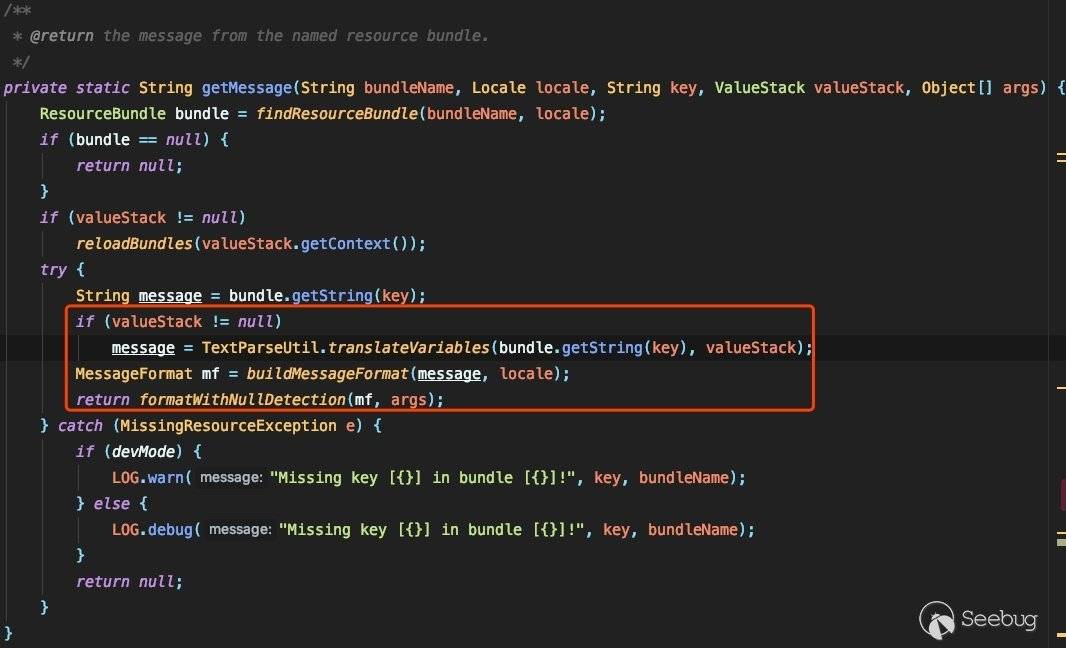
Task: Click the reloadBundles method call
Action: tap(134, 243)
